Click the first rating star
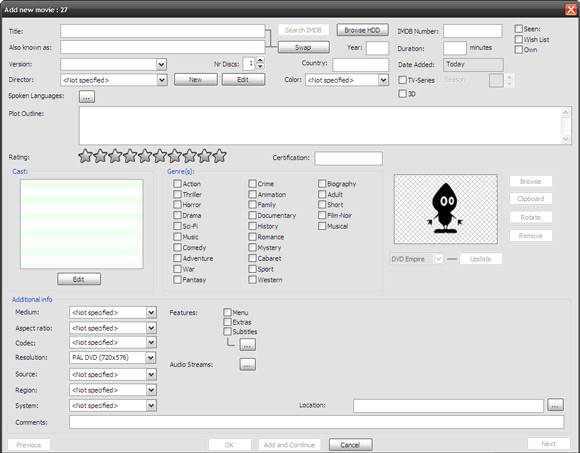This screenshot has height=453, width=580. click(x=85, y=156)
